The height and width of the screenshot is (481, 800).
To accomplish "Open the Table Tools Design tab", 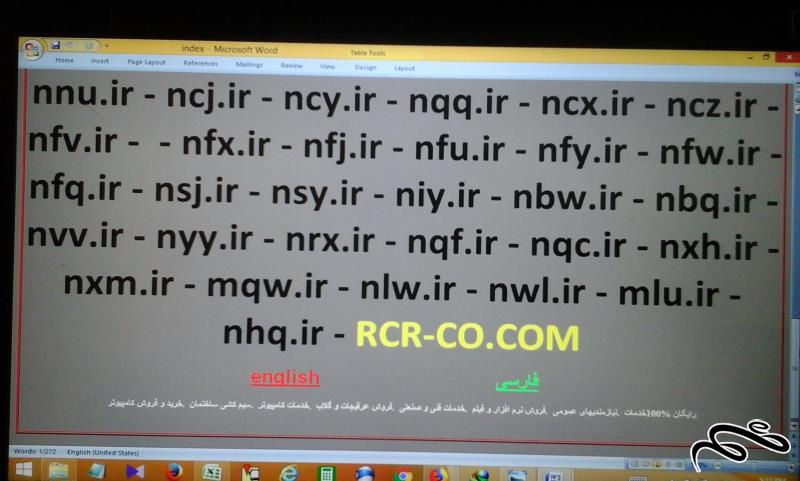I will click(365, 67).
